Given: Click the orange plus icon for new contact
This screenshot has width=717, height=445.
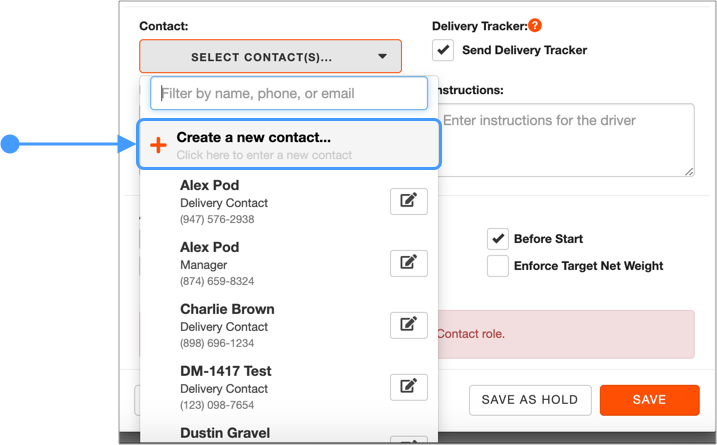Looking at the screenshot, I should tap(158, 145).
